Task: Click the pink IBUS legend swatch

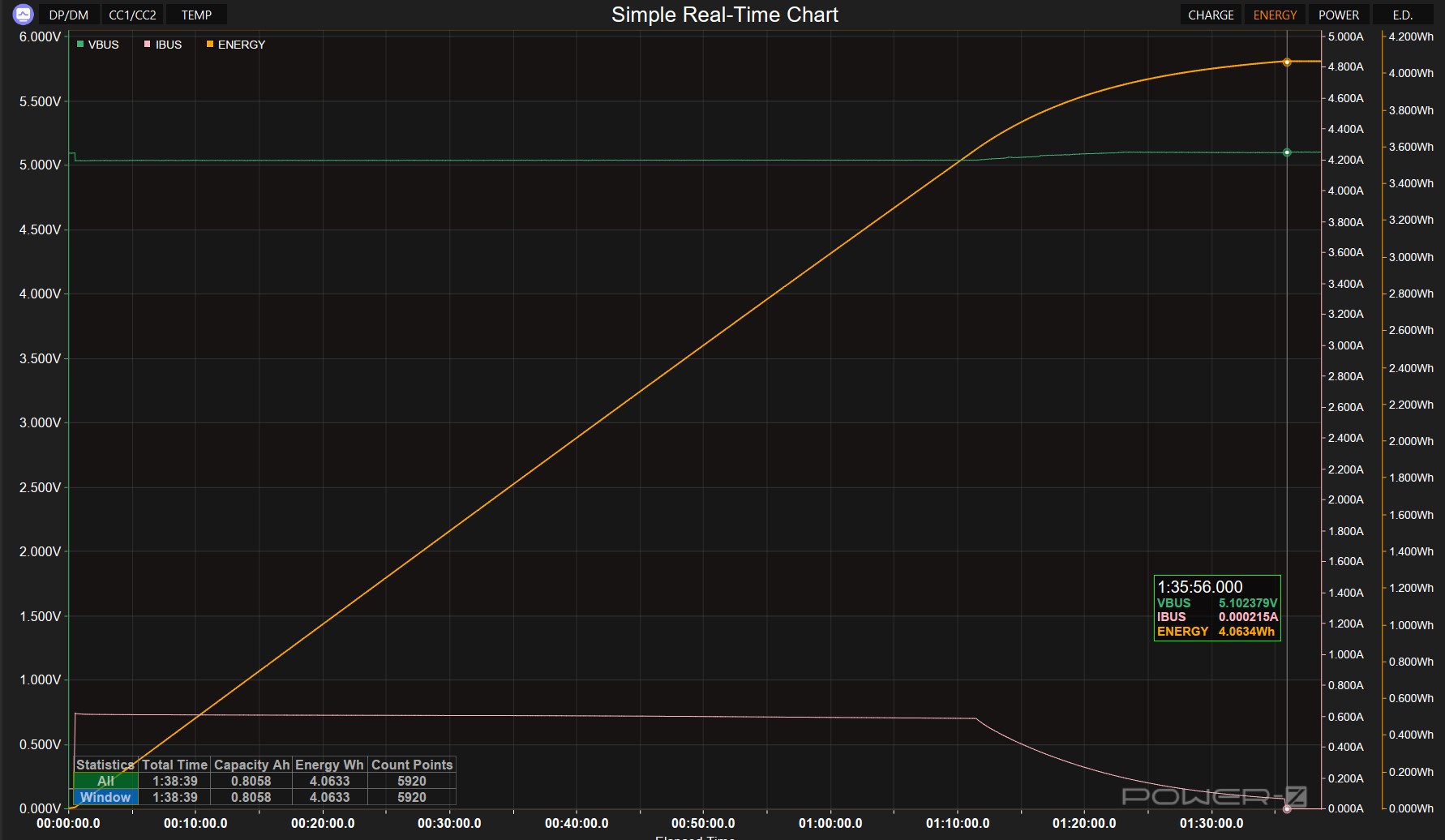Action: 148,45
